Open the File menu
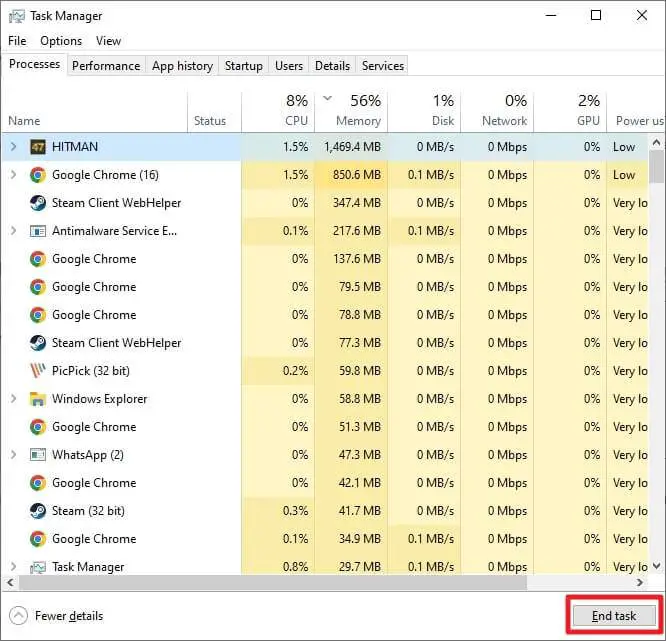The width and height of the screenshot is (666, 641). (17, 41)
